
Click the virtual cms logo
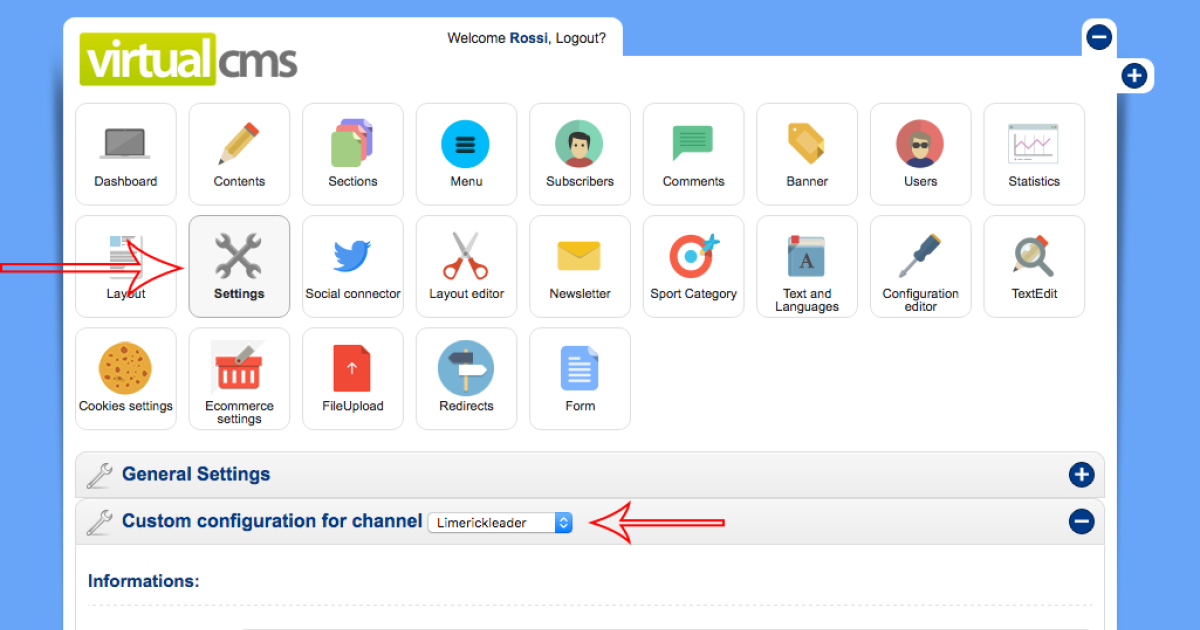tap(189, 59)
